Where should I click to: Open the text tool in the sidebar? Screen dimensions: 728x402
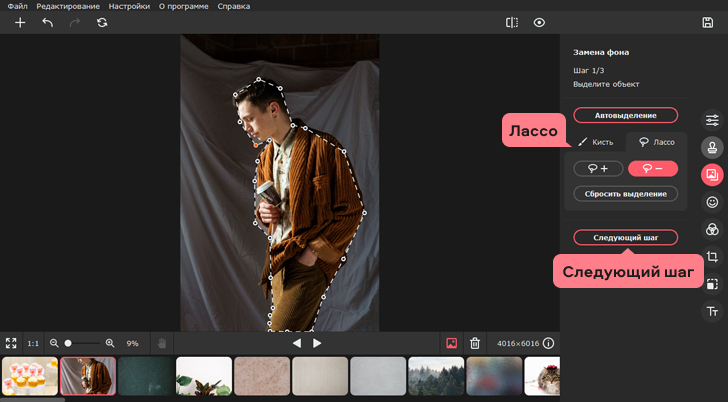[712, 312]
